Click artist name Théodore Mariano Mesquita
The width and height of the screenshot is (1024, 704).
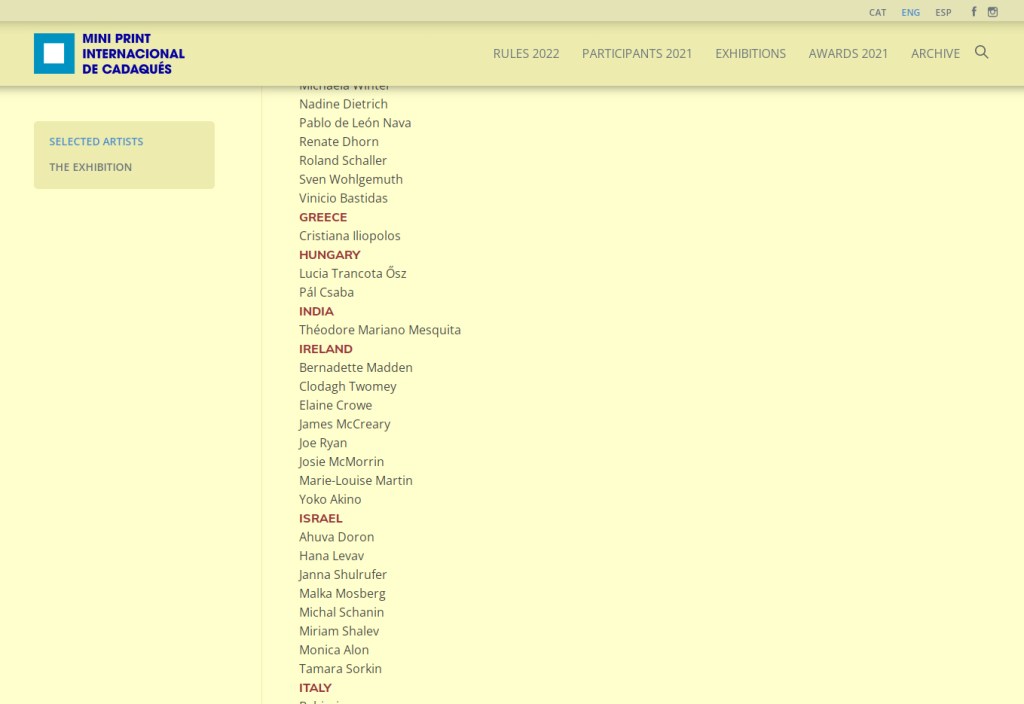tap(379, 330)
